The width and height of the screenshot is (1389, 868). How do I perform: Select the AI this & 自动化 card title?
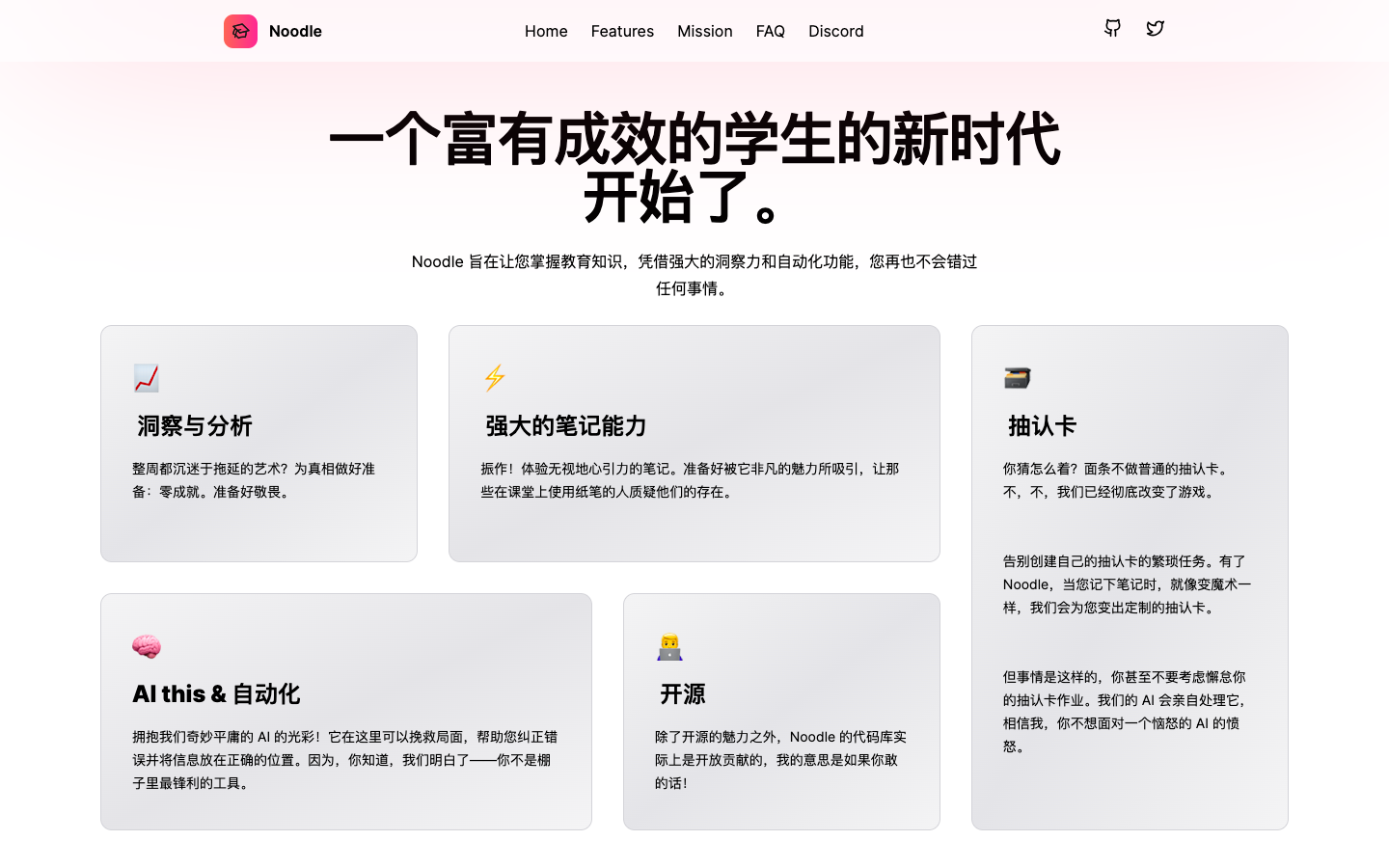tap(216, 693)
